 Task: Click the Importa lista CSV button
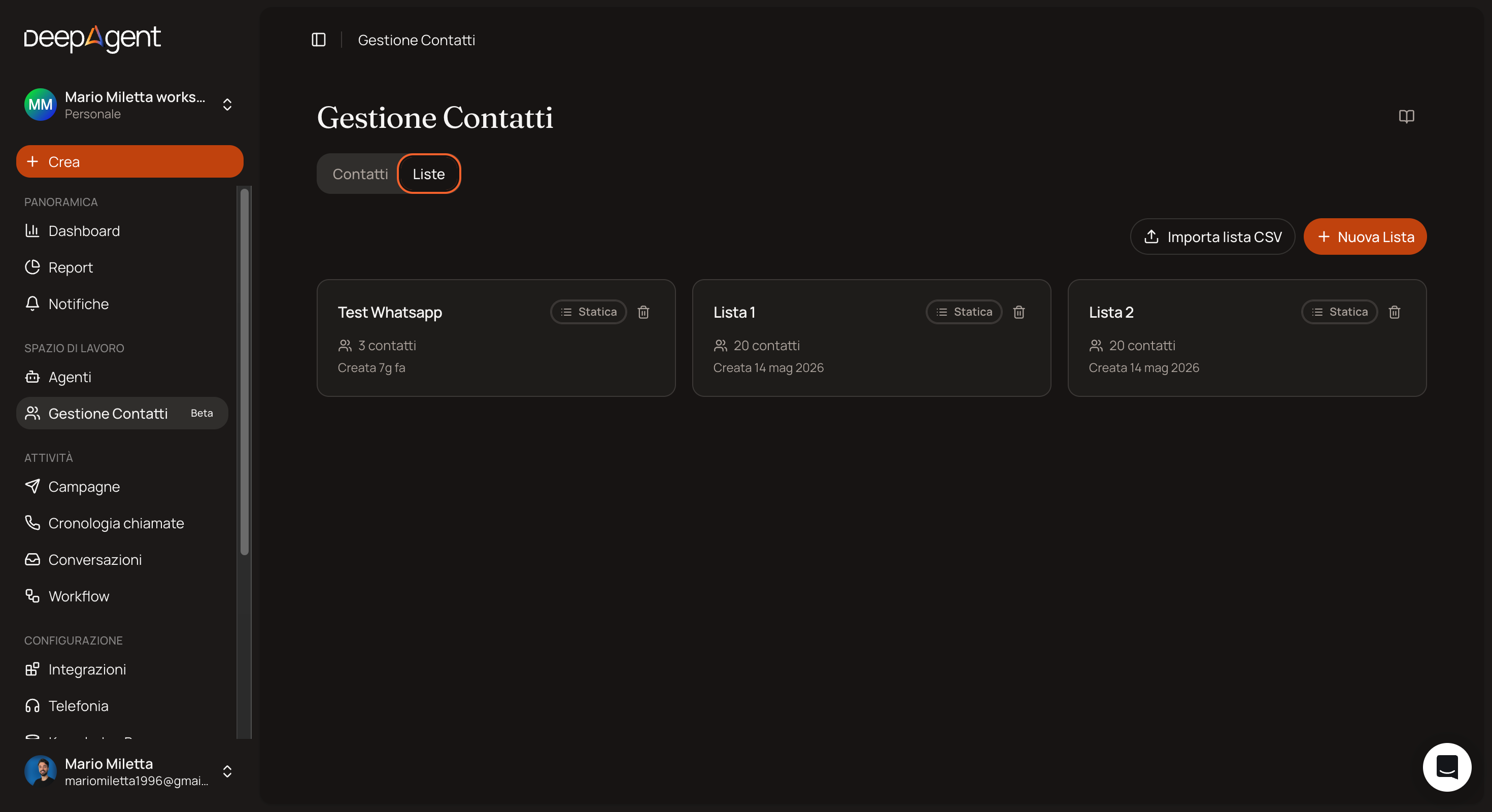(x=1212, y=236)
